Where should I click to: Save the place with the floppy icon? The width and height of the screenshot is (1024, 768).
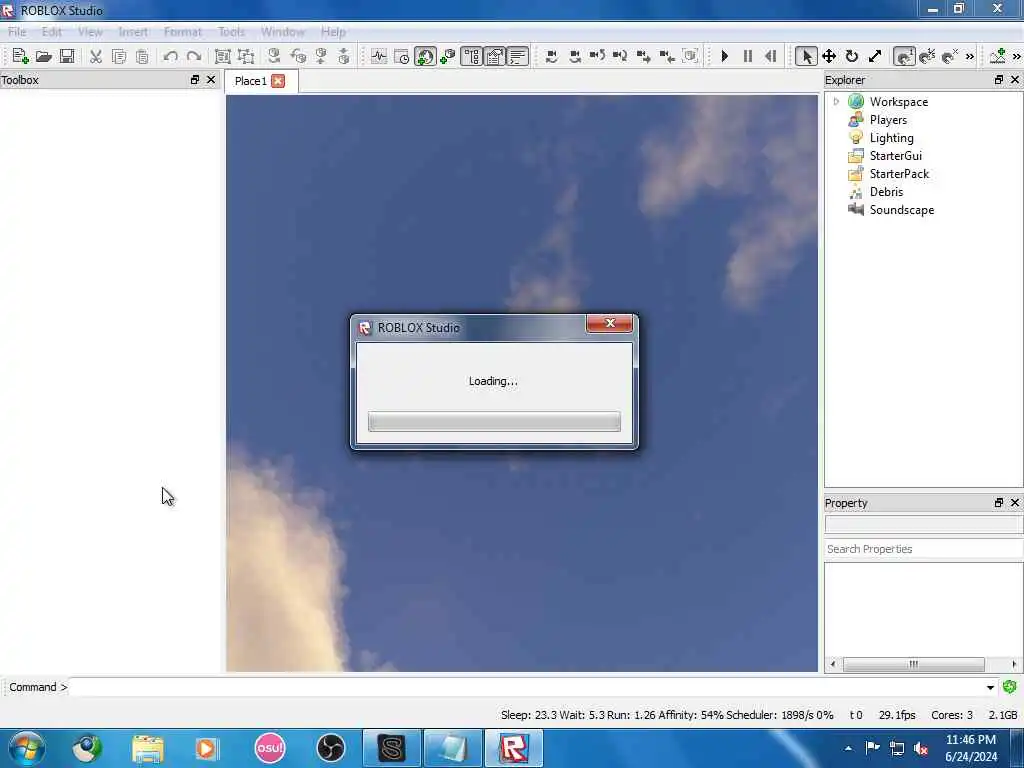[x=67, y=56]
